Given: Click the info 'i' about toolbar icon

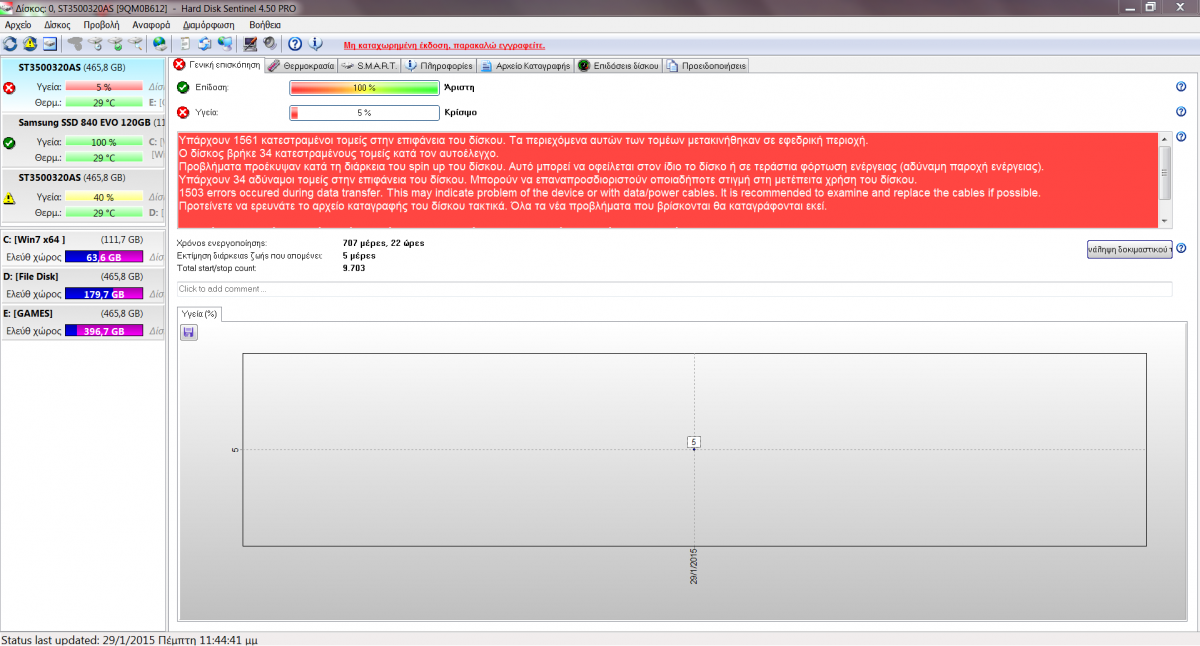Looking at the screenshot, I should 316,44.
